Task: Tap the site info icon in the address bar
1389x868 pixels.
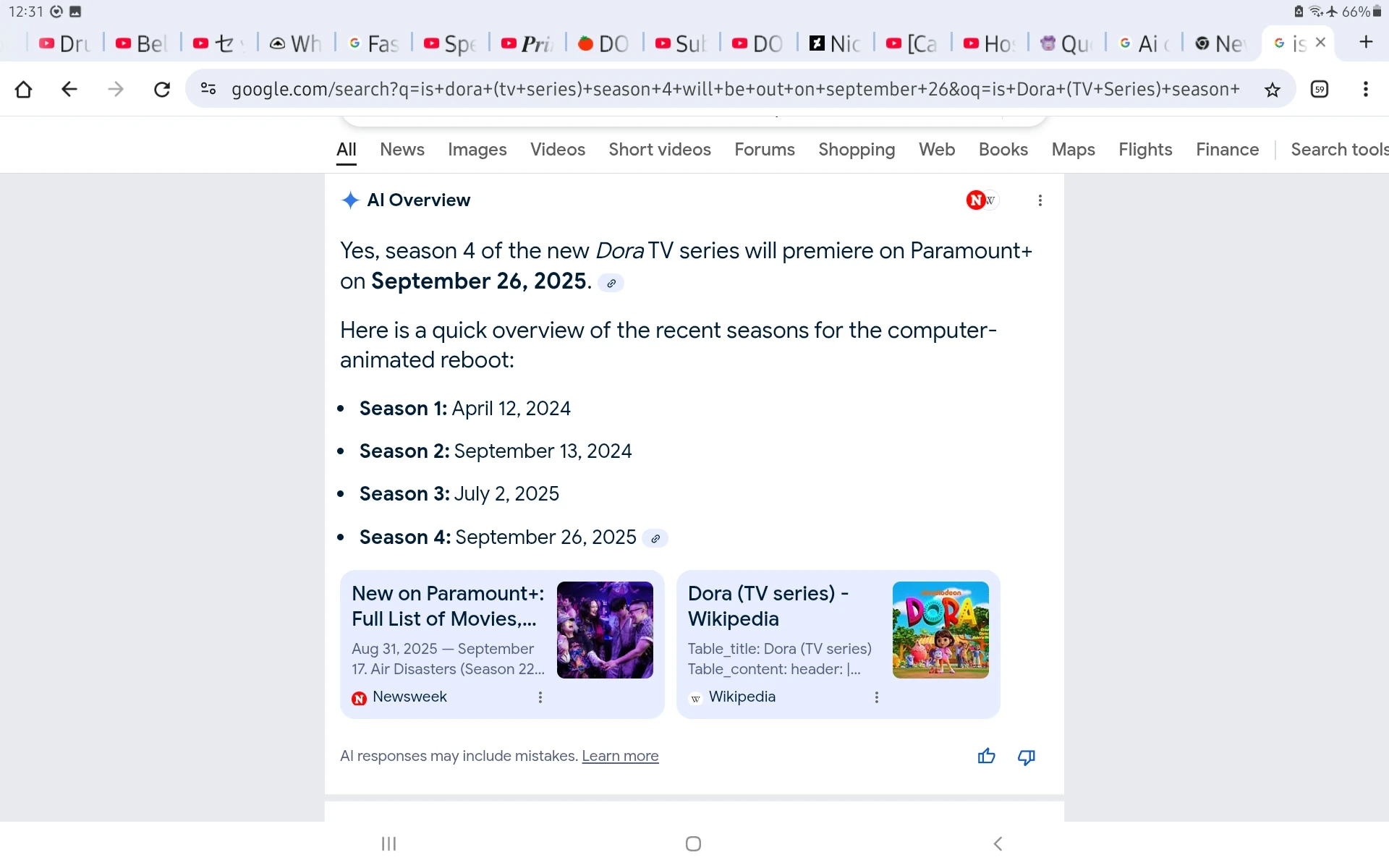Action: coord(208,89)
